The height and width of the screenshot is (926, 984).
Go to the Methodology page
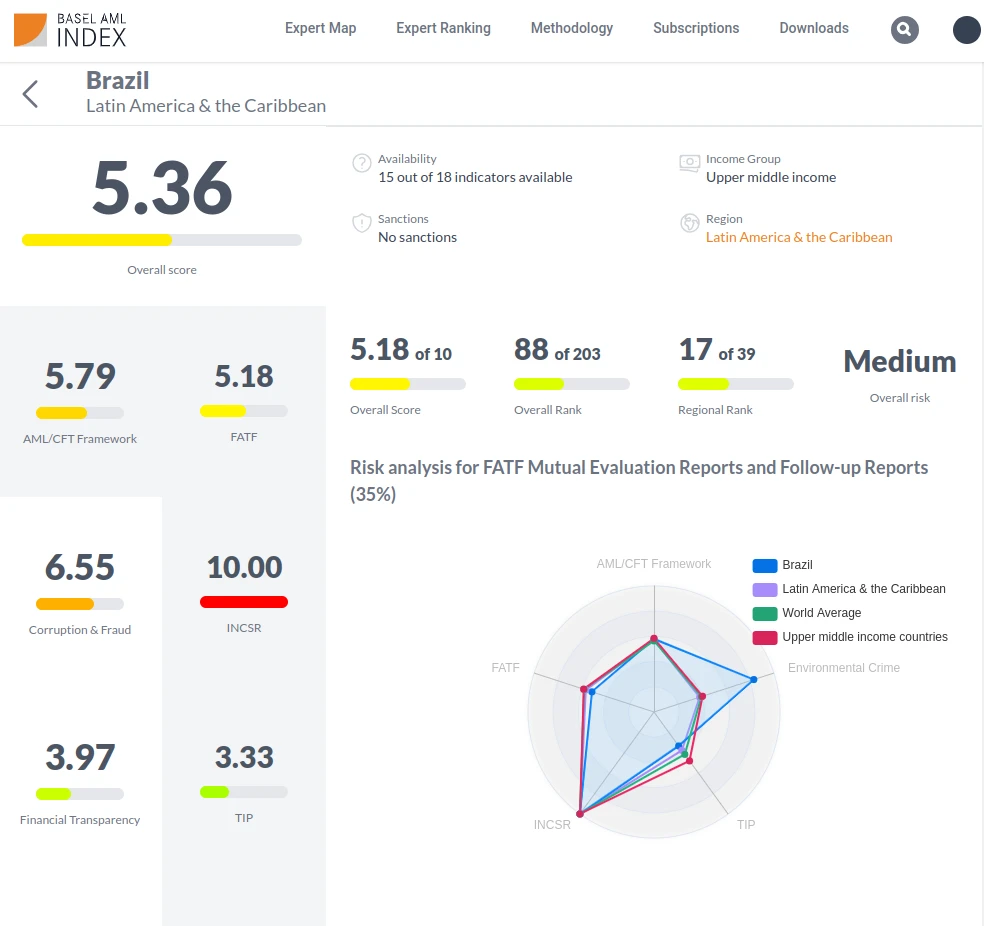tap(571, 28)
